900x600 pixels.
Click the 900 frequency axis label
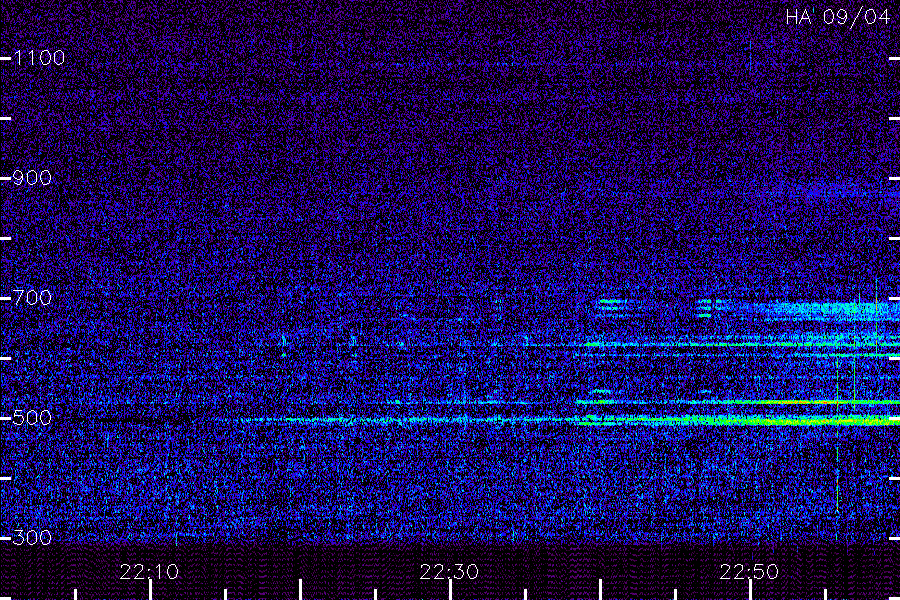tap(32, 178)
